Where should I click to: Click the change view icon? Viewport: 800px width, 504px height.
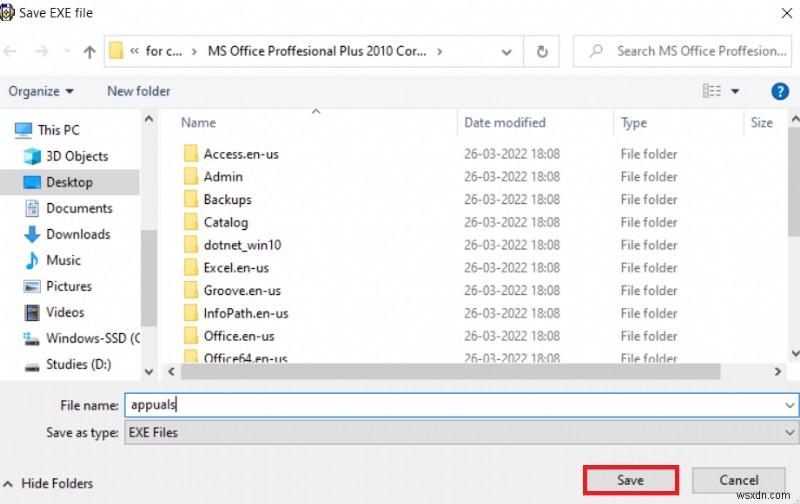point(712,91)
